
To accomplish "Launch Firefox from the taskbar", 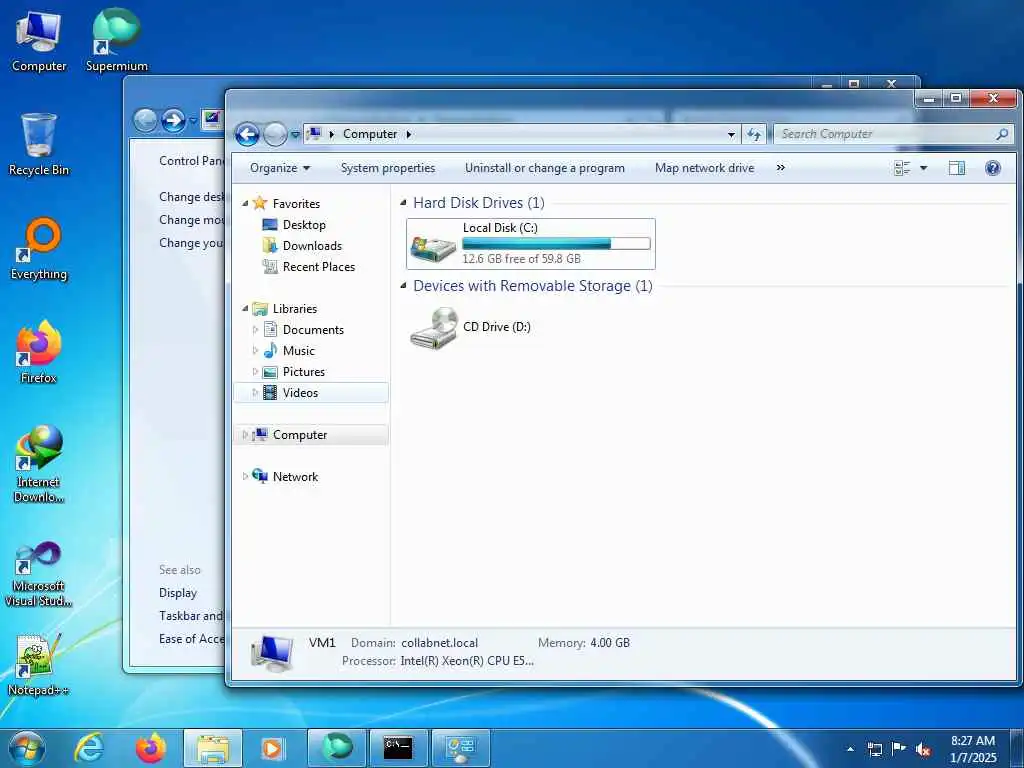I will [x=151, y=748].
